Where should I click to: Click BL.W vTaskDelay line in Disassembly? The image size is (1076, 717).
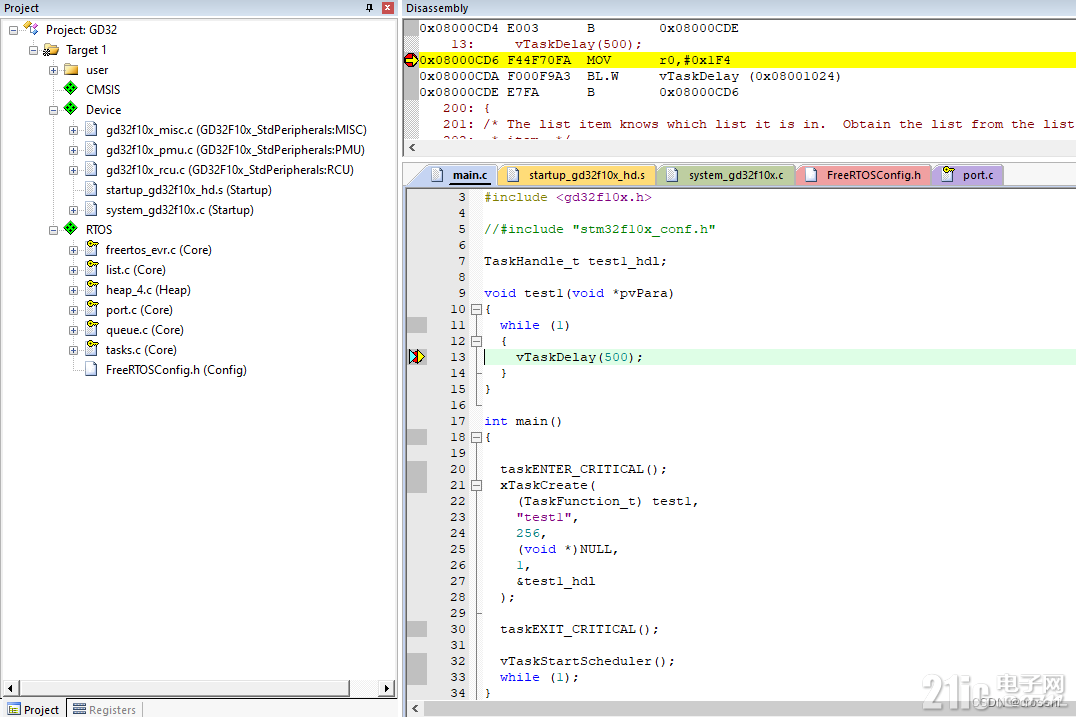[x=630, y=76]
